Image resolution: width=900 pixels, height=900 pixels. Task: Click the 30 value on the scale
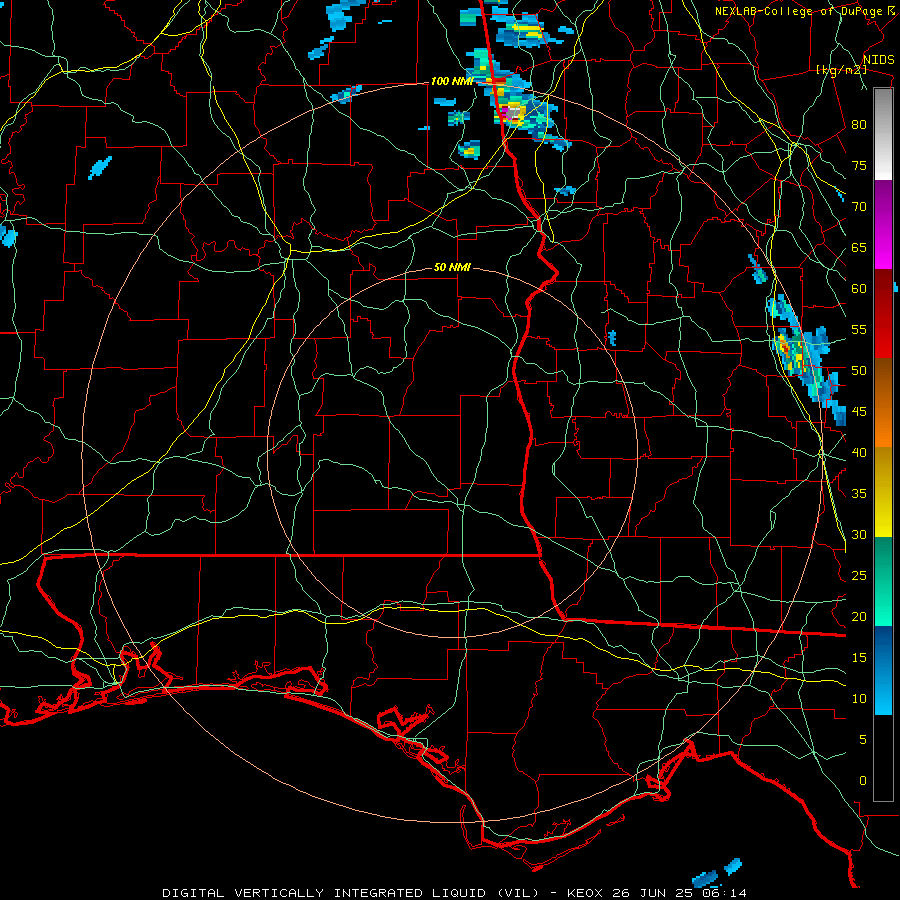tap(859, 535)
